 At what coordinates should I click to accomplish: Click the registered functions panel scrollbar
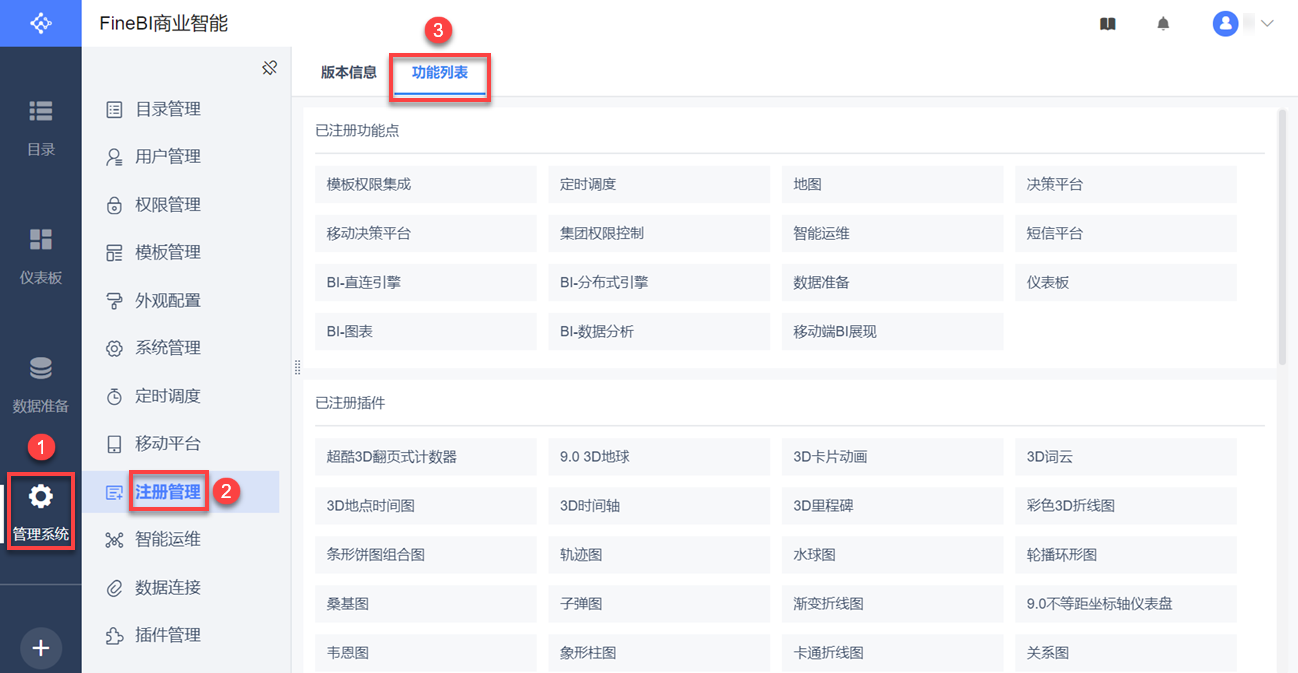[x=1282, y=238]
